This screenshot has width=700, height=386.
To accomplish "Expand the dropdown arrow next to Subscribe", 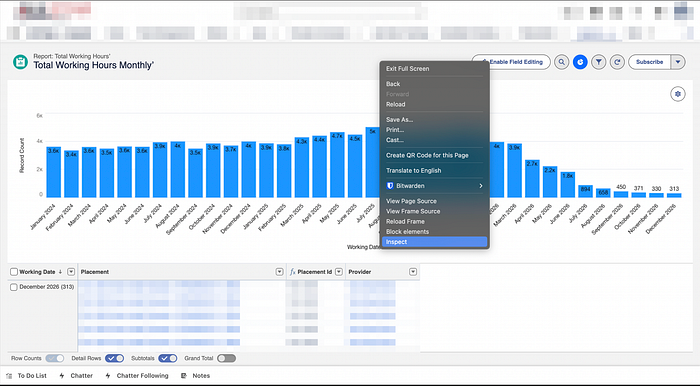I will pos(678,62).
